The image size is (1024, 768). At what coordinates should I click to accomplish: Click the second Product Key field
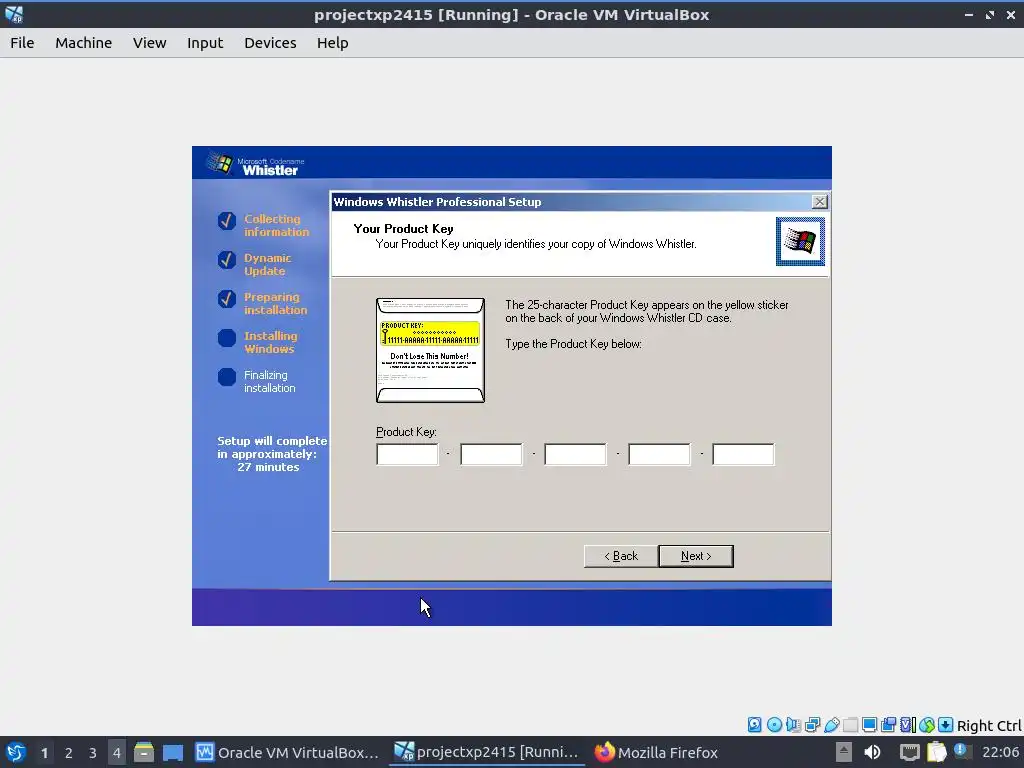(491, 454)
